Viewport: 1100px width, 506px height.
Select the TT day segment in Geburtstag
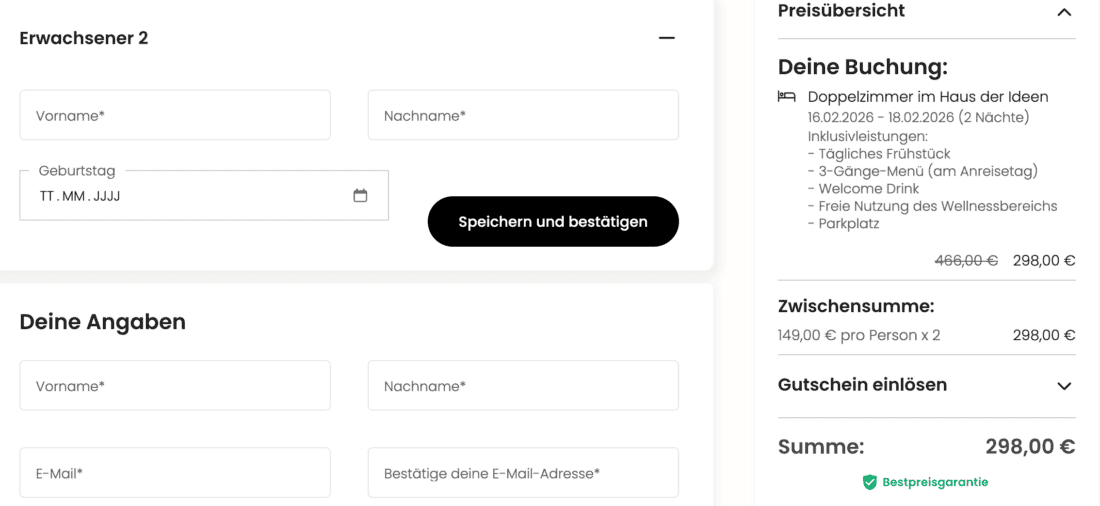click(47, 196)
